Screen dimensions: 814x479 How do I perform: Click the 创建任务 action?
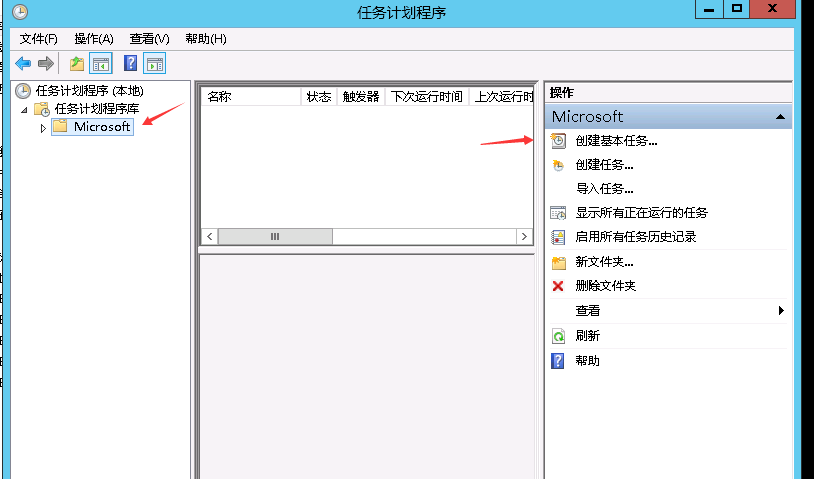pos(604,165)
